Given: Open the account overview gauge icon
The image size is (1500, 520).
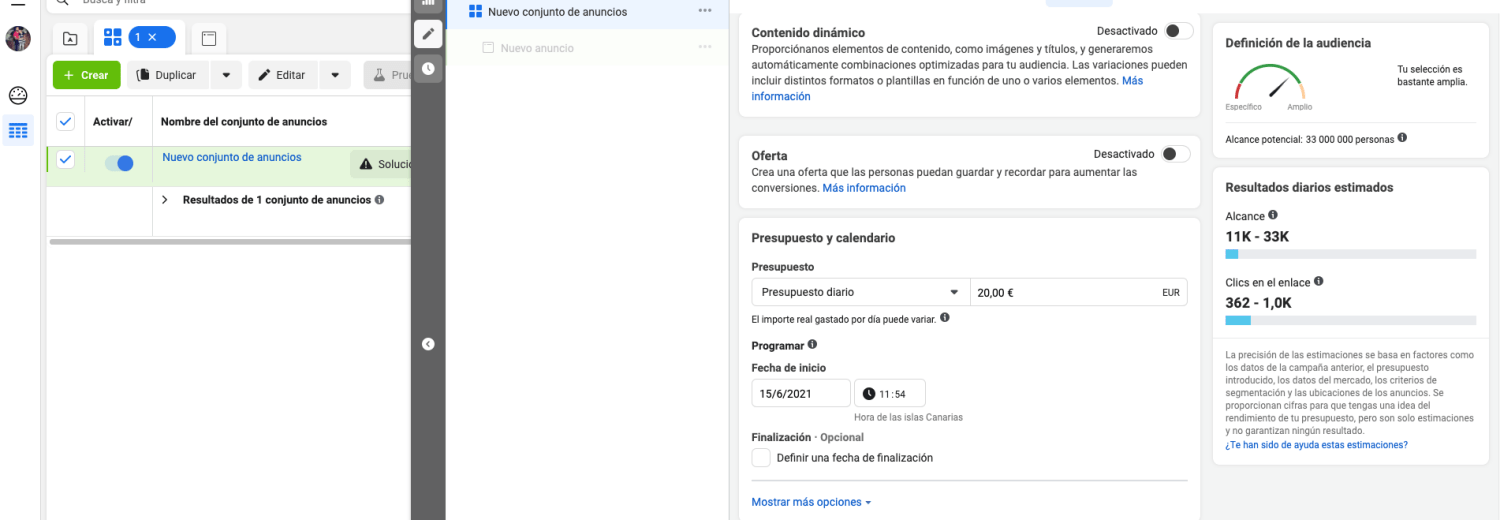Looking at the screenshot, I should coord(18,96).
